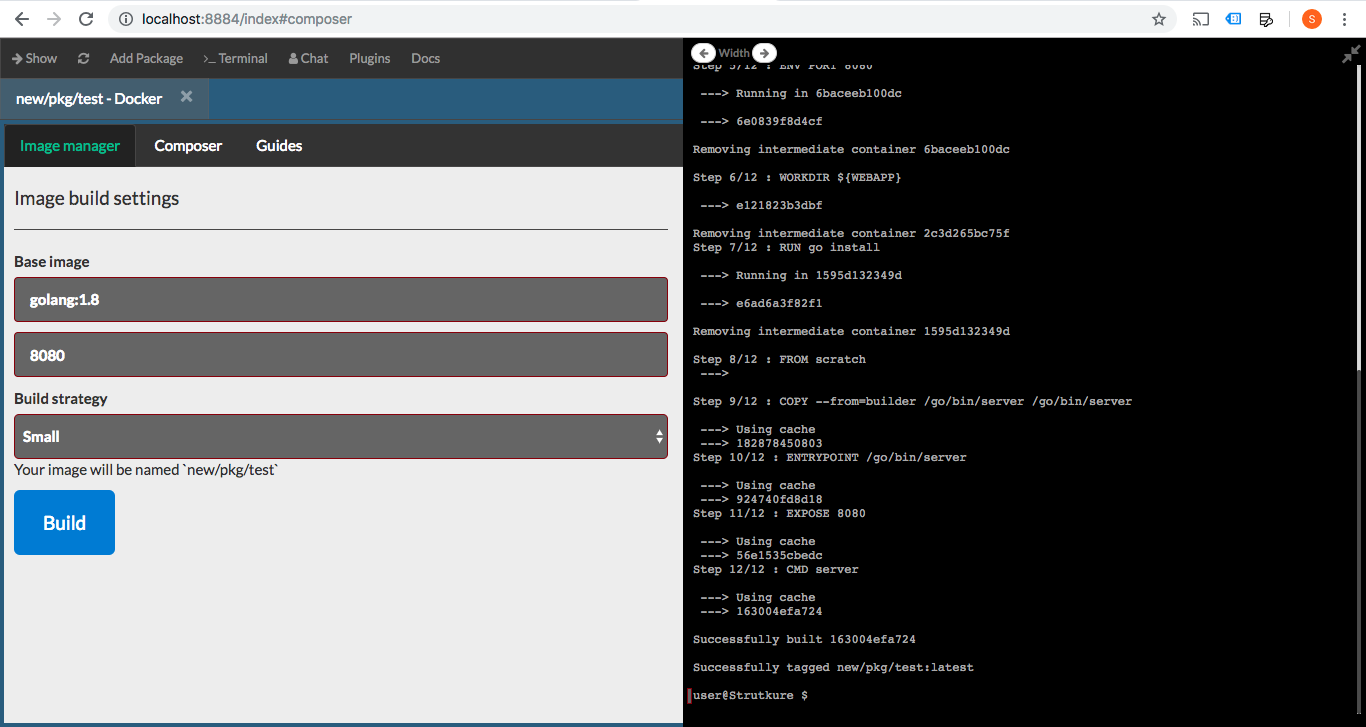Click the 'Step 8/12 : FROM scratch' line

point(779,359)
